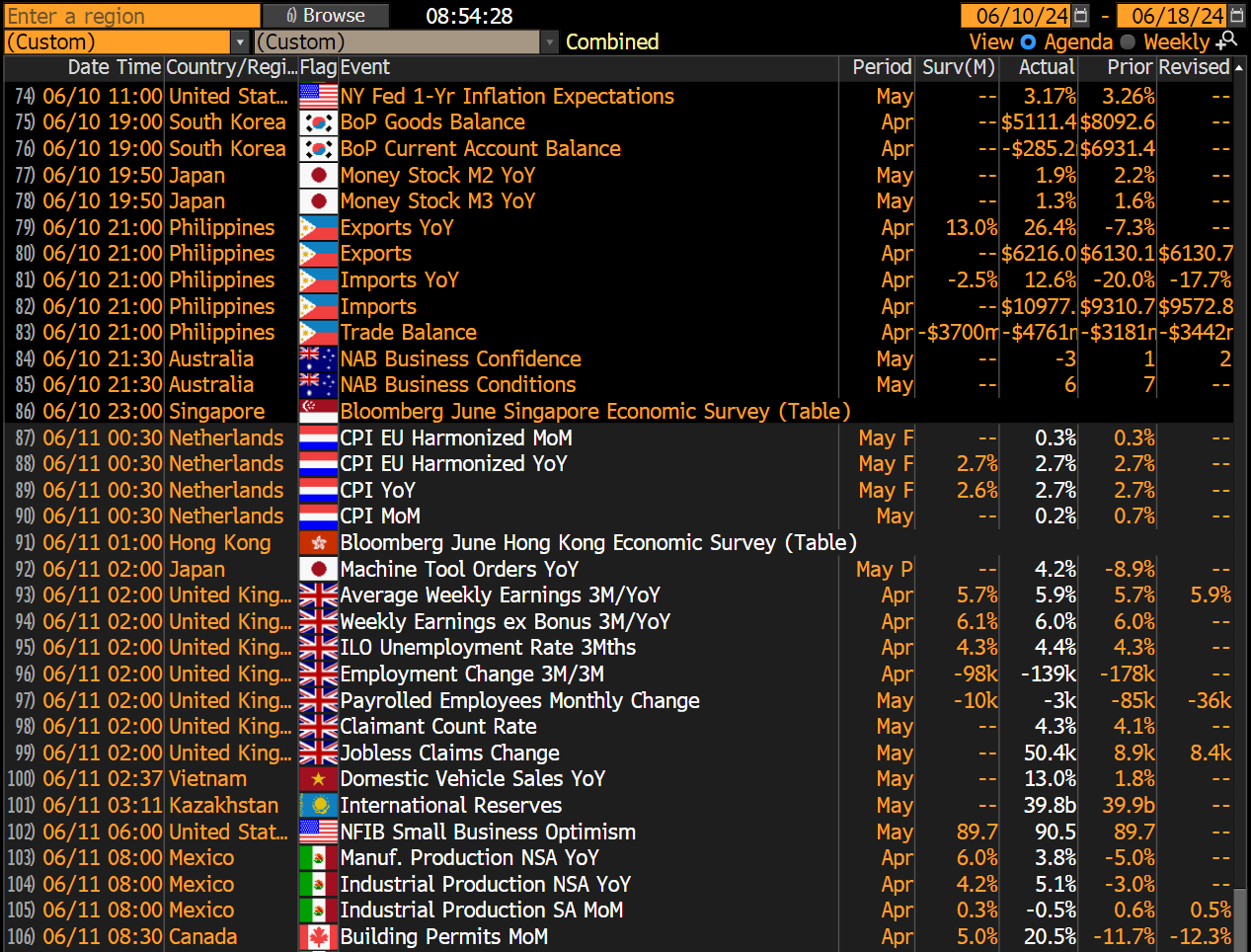1251x952 pixels.
Task: Open the Payrolled Employees Monthly Change event
Action: coord(519,700)
